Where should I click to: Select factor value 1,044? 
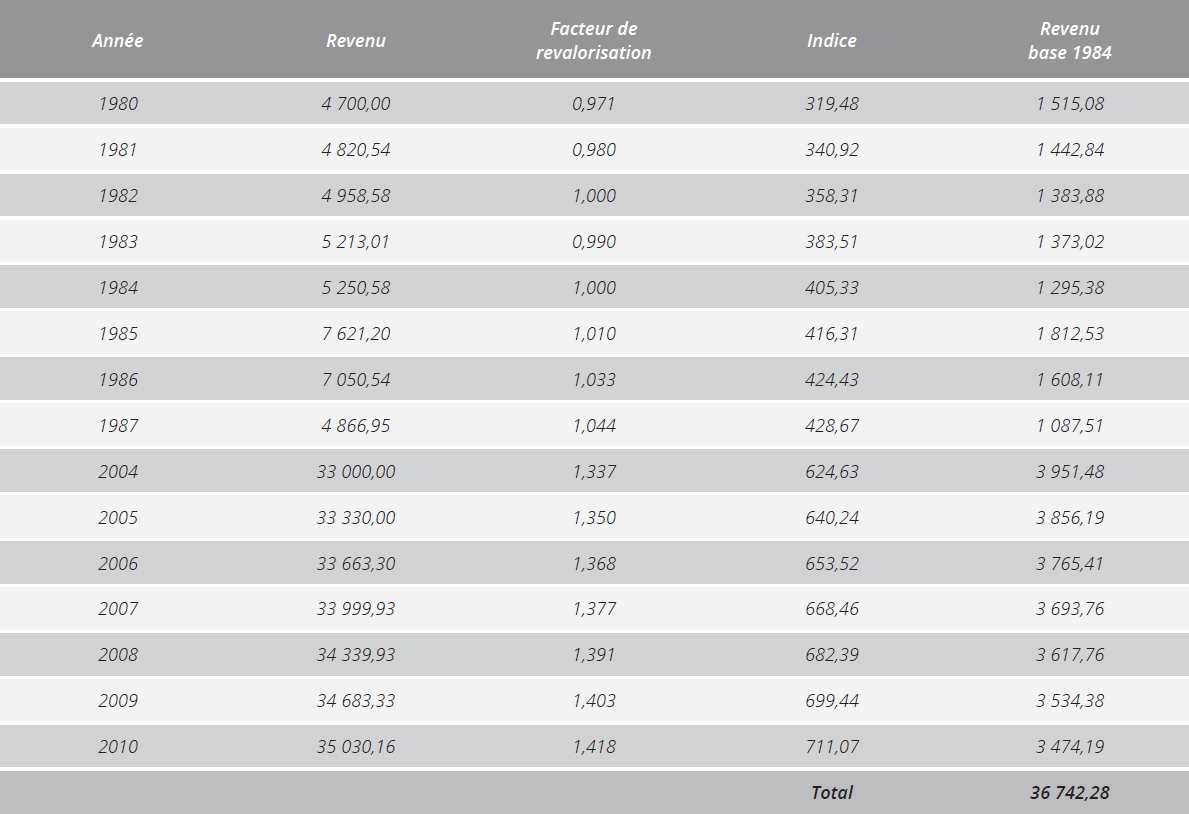tap(594, 426)
